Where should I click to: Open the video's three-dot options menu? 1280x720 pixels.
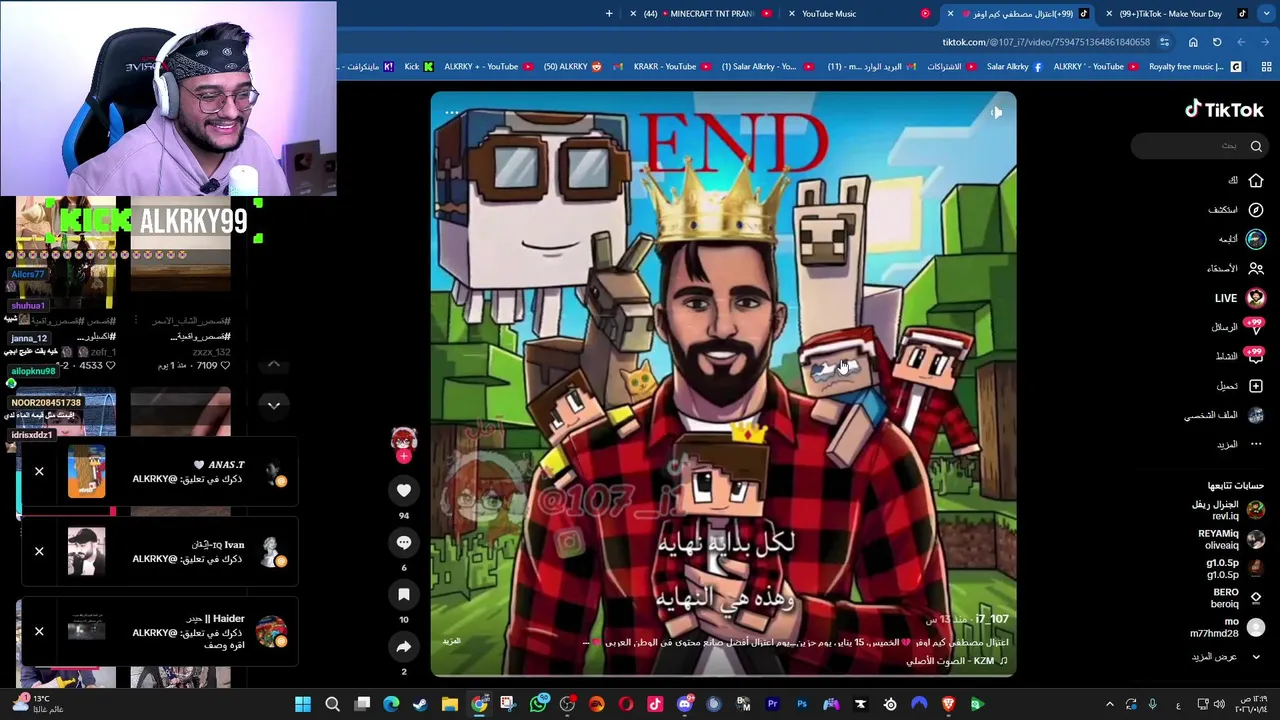point(452,113)
